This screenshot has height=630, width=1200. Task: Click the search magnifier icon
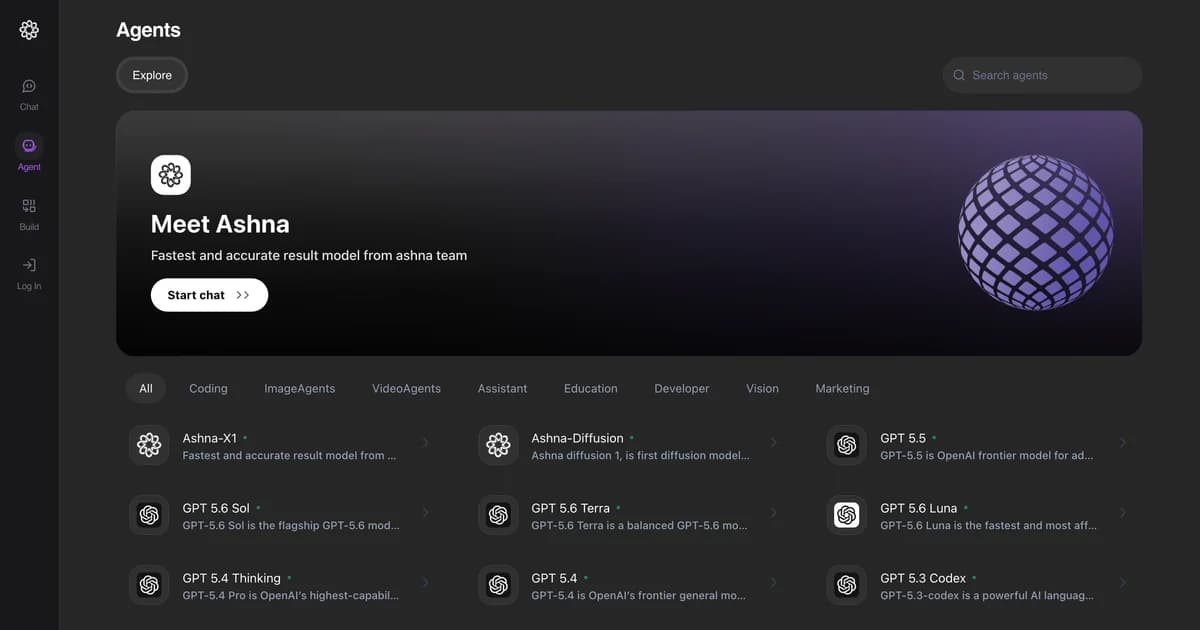click(x=959, y=75)
